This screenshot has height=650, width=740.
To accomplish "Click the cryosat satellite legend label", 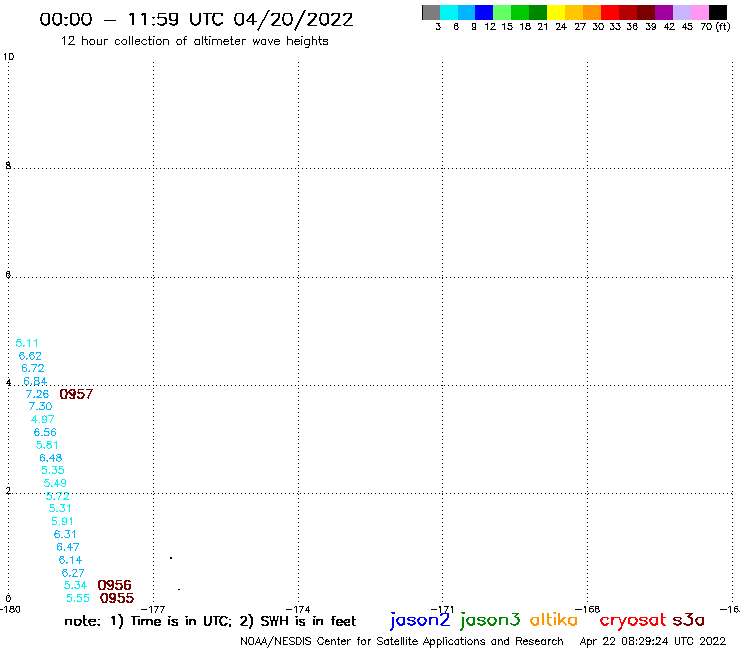I will [x=633, y=621].
